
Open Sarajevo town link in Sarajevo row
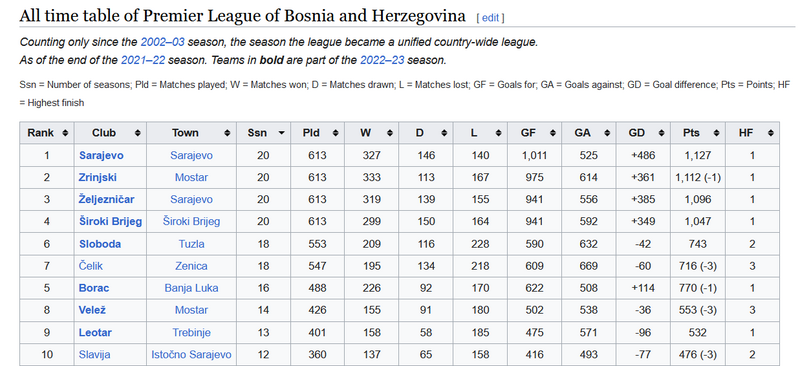pos(191,156)
